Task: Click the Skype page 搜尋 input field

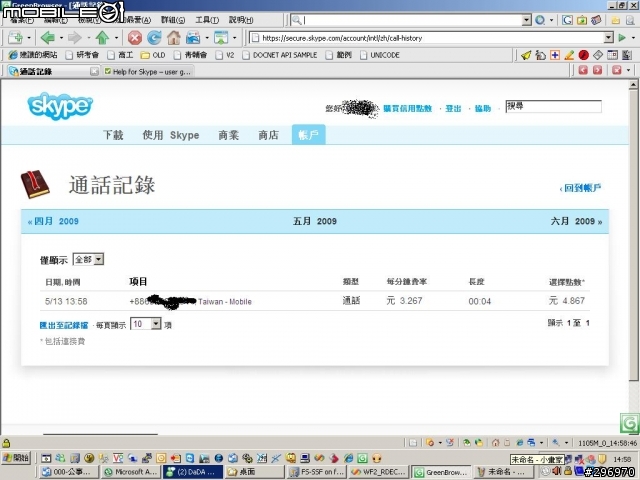Action: (553, 106)
